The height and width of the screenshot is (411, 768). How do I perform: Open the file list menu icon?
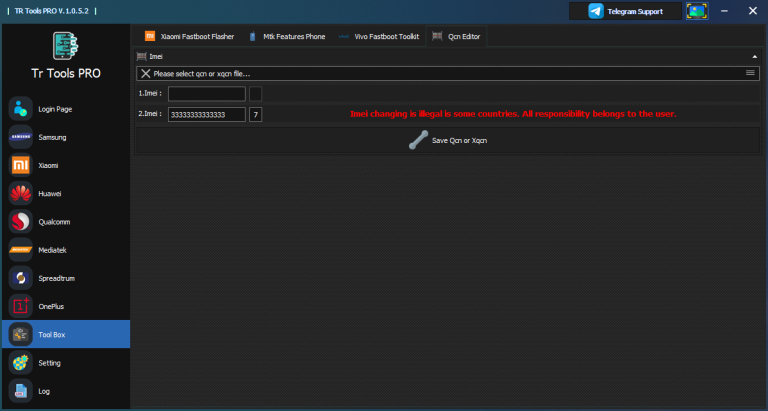pyautogui.click(x=750, y=73)
